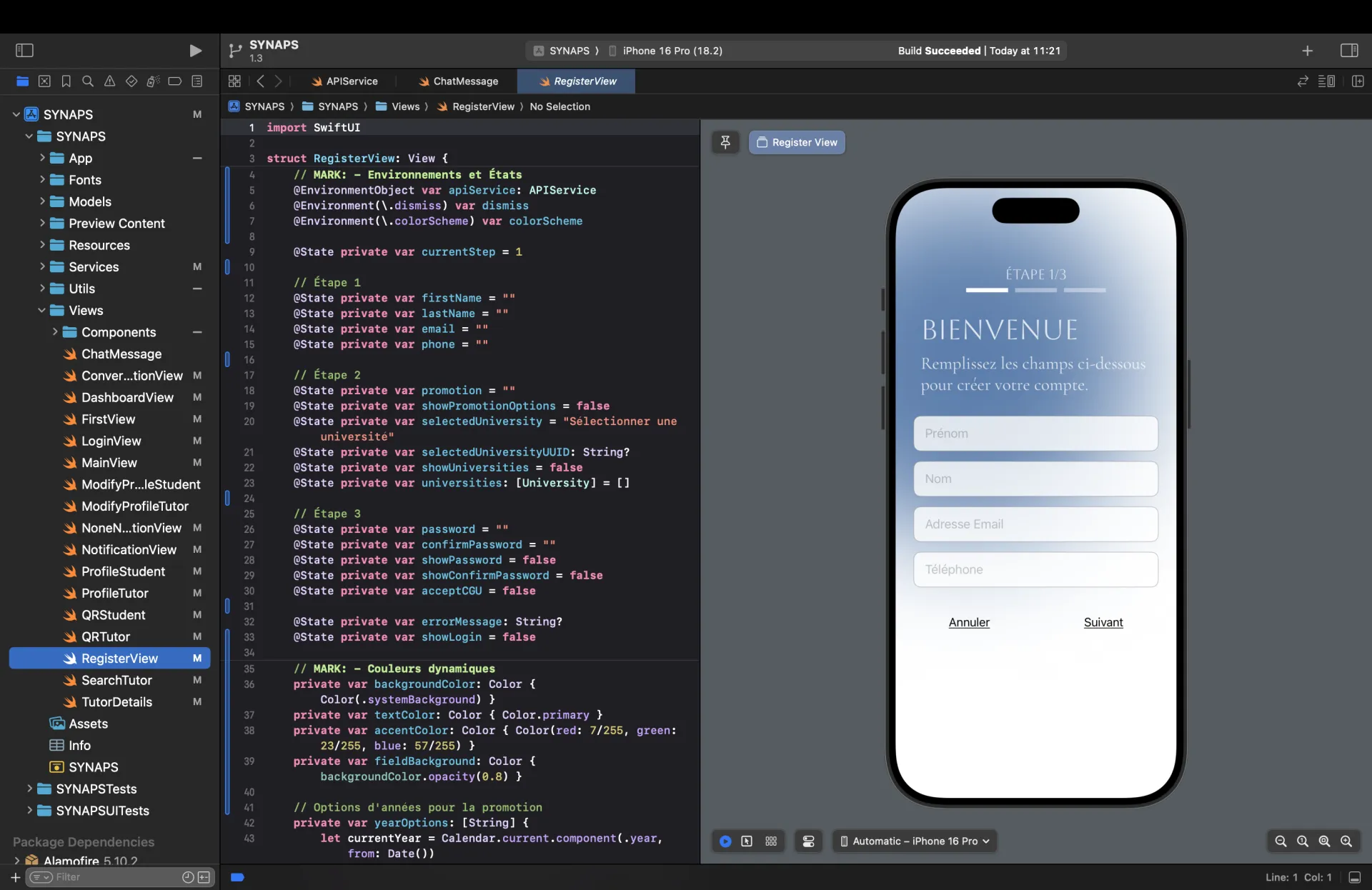The image size is (1372, 890).
Task: Toggle the inspector panel visibility
Action: [1349, 51]
